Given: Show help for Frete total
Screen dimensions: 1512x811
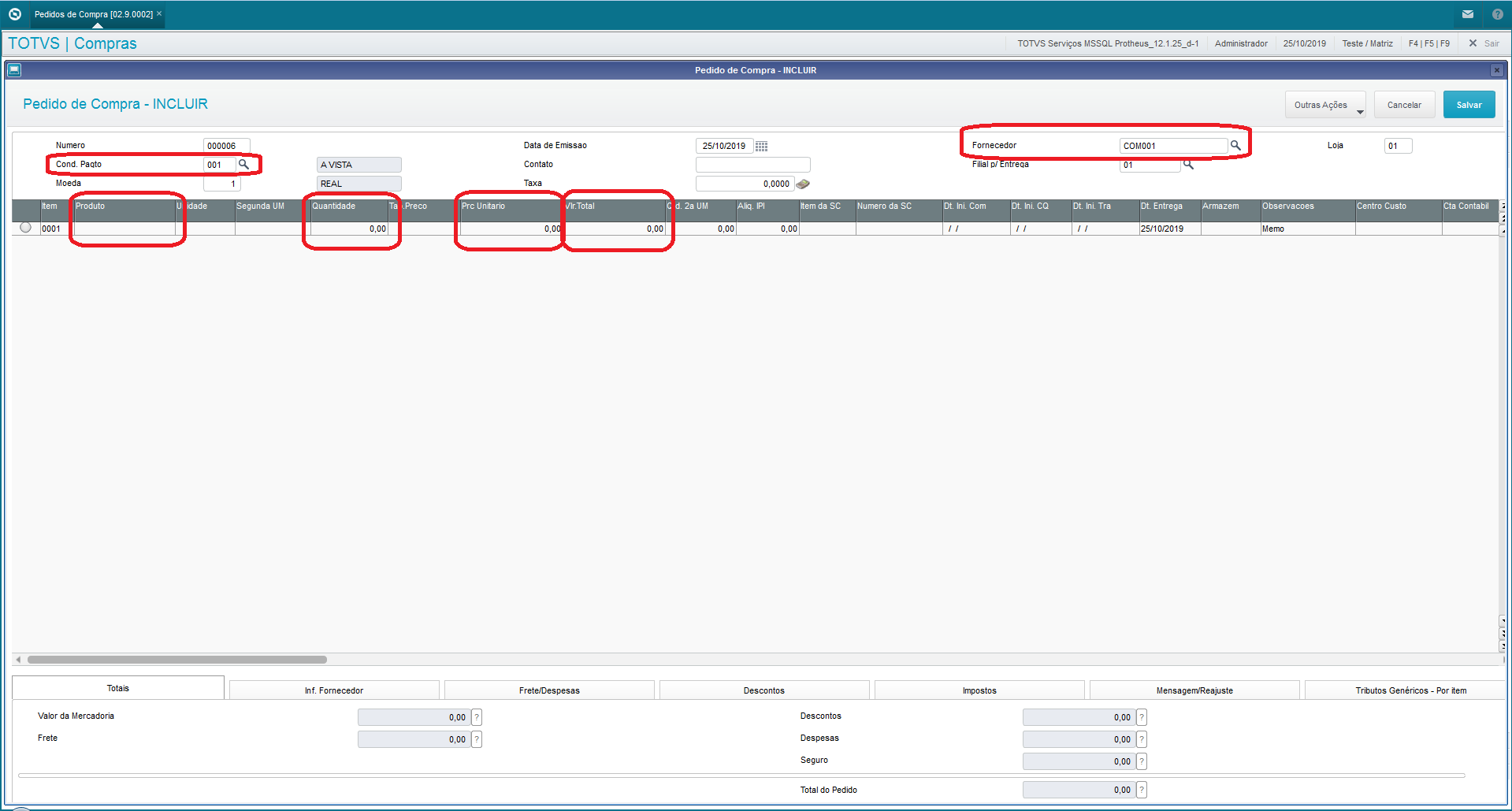Looking at the screenshot, I should pos(477,739).
